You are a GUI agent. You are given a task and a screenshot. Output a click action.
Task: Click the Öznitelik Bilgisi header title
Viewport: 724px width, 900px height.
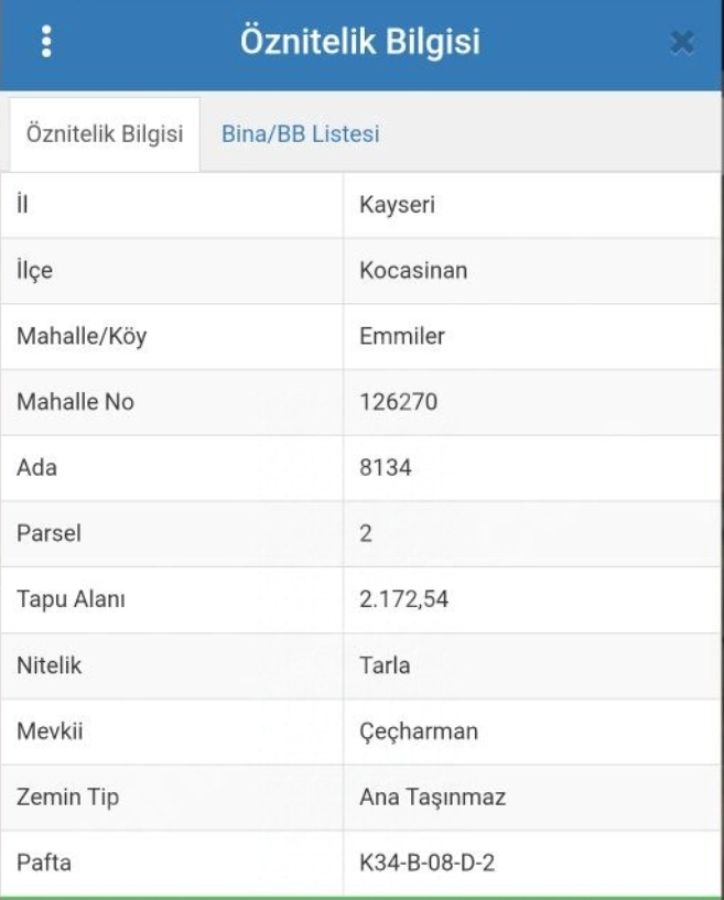(360, 42)
